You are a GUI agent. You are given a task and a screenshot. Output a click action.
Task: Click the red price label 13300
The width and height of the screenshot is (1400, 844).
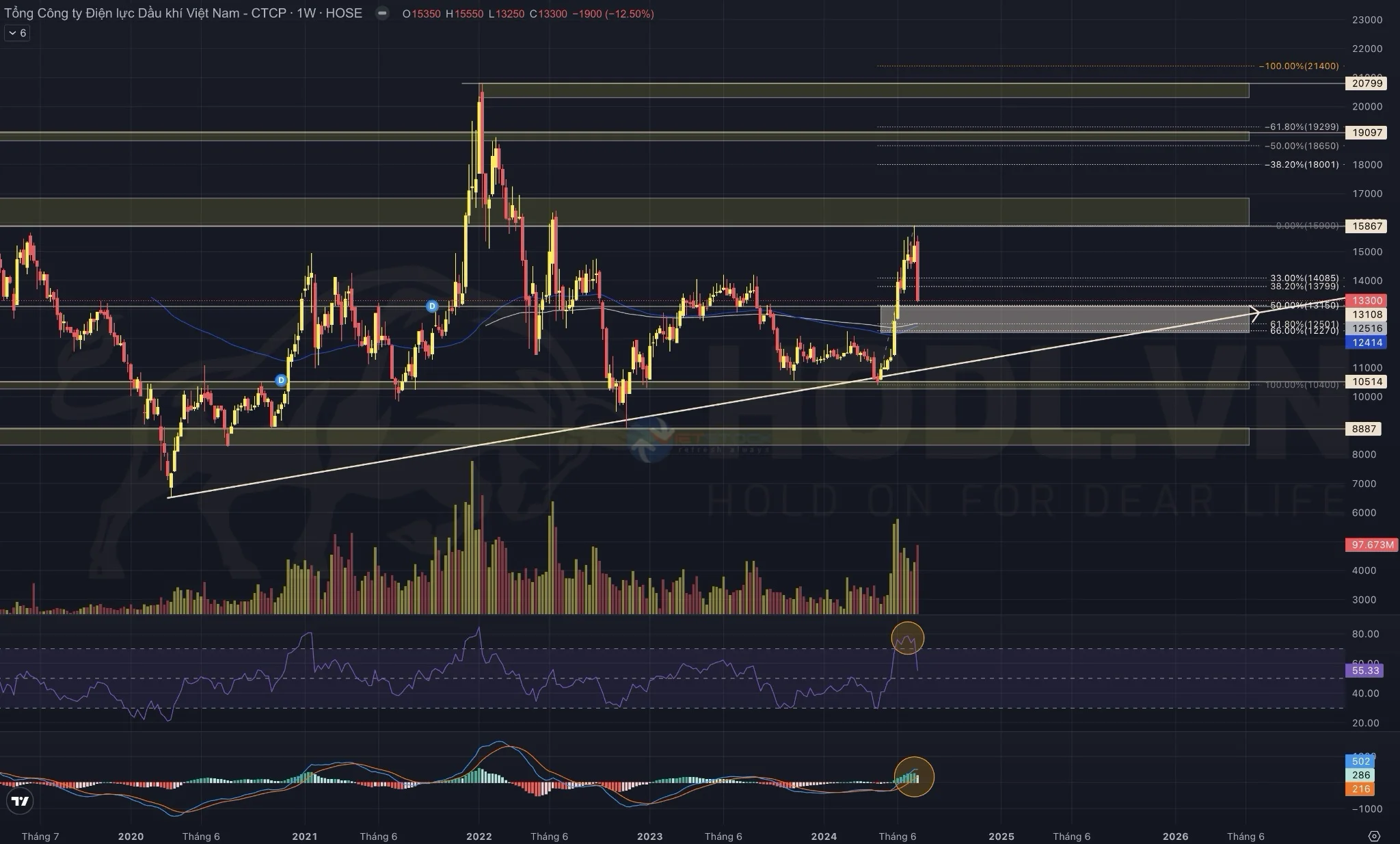click(x=1366, y=300)
